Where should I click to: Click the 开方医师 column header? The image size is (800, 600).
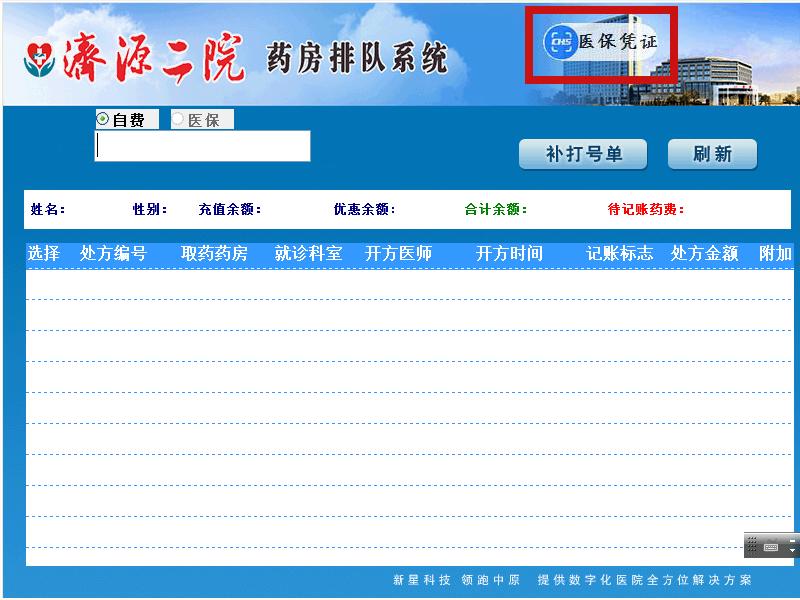point(398,254)
